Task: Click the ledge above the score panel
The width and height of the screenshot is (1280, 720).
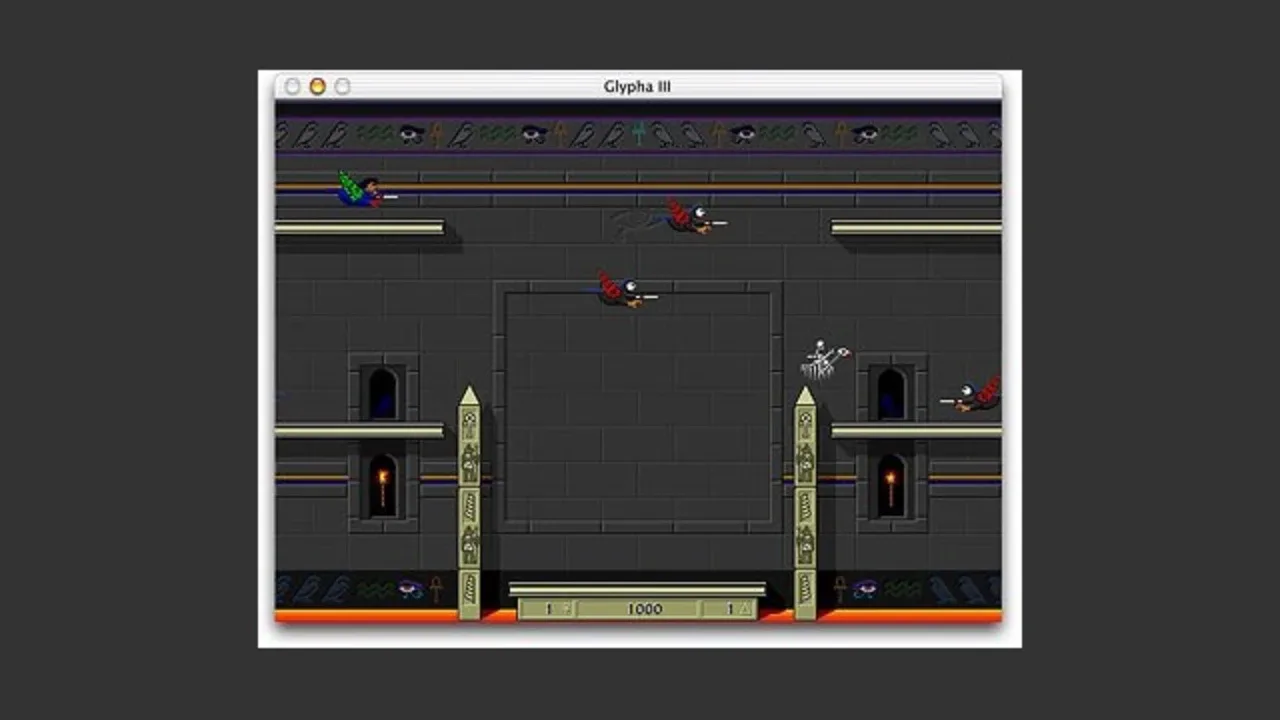Action: click(637, 590)
